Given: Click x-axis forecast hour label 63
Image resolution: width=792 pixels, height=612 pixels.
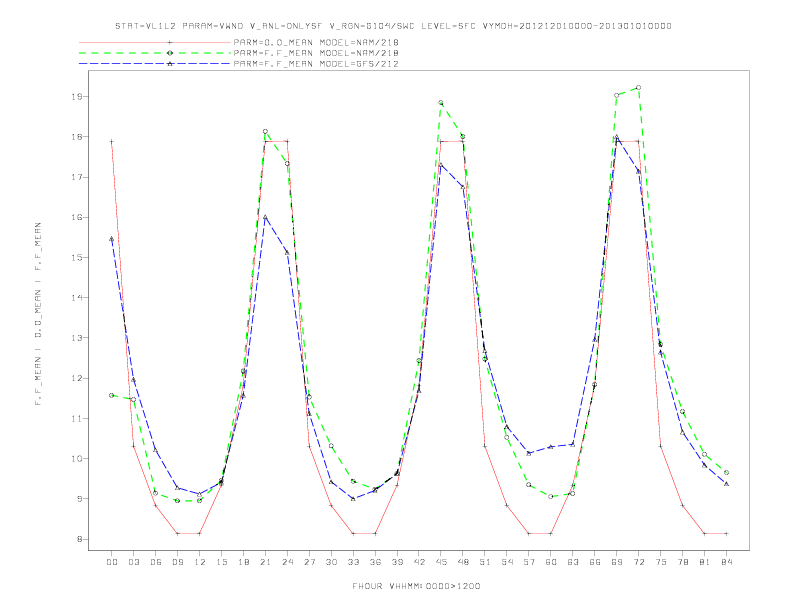Looking at the screenshot, I should pos(573,562).
